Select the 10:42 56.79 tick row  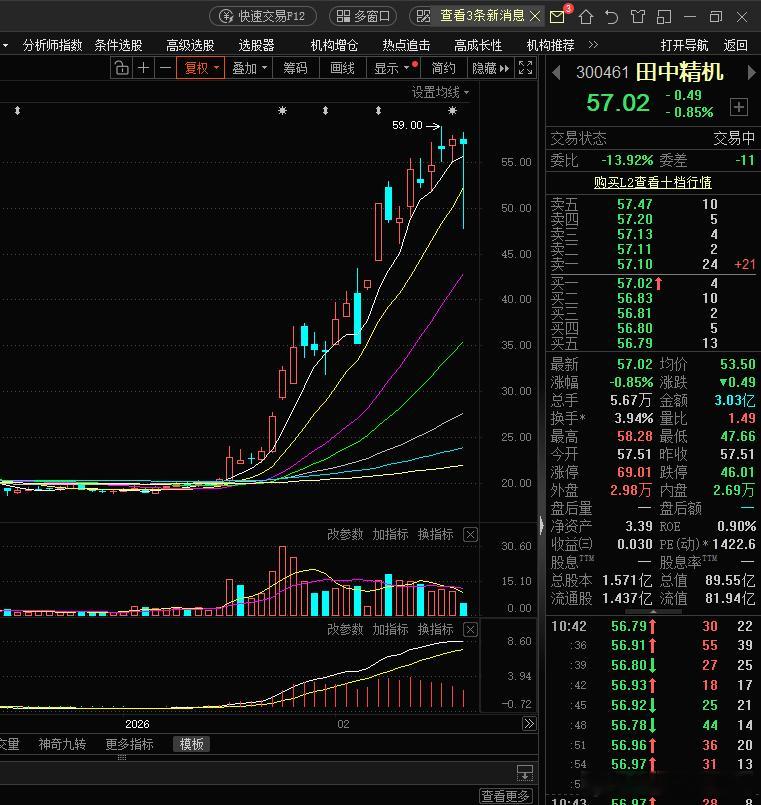652,626
